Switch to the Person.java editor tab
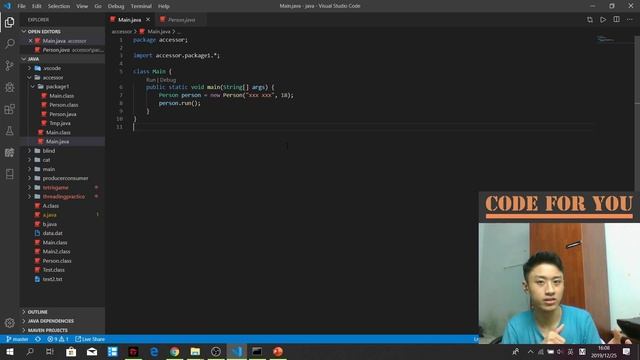This screenshot has height=360, width=640. click(x=181, y=20)
